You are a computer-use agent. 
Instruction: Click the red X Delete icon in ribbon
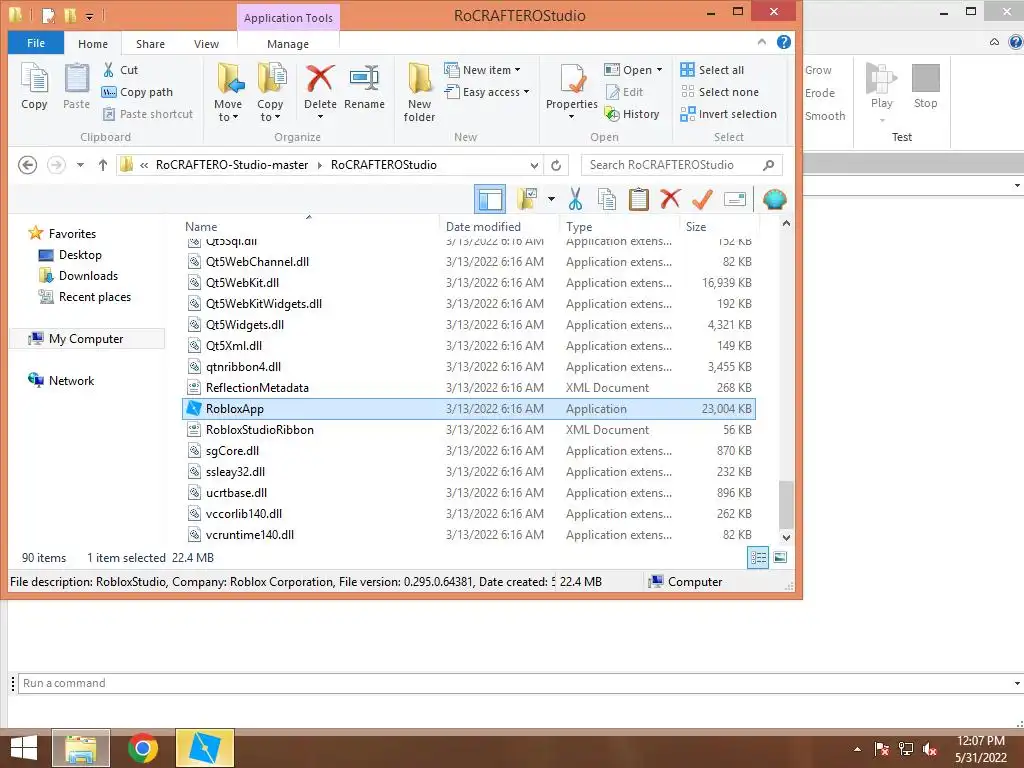coord(320,79)
